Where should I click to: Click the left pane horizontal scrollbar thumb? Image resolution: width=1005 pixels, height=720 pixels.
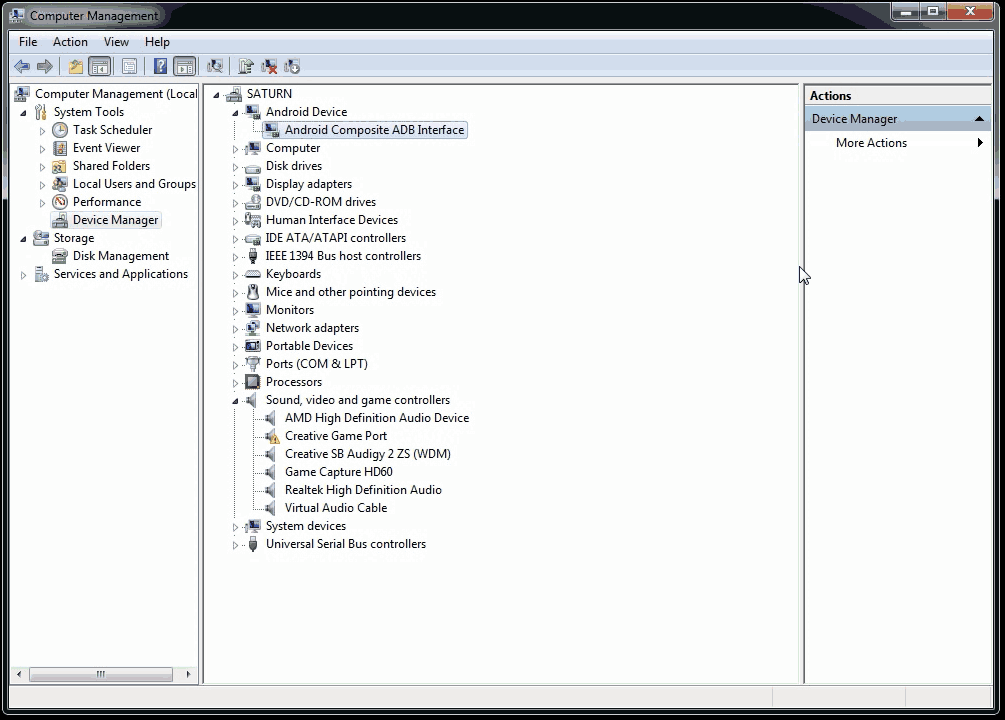click(101, 674)
